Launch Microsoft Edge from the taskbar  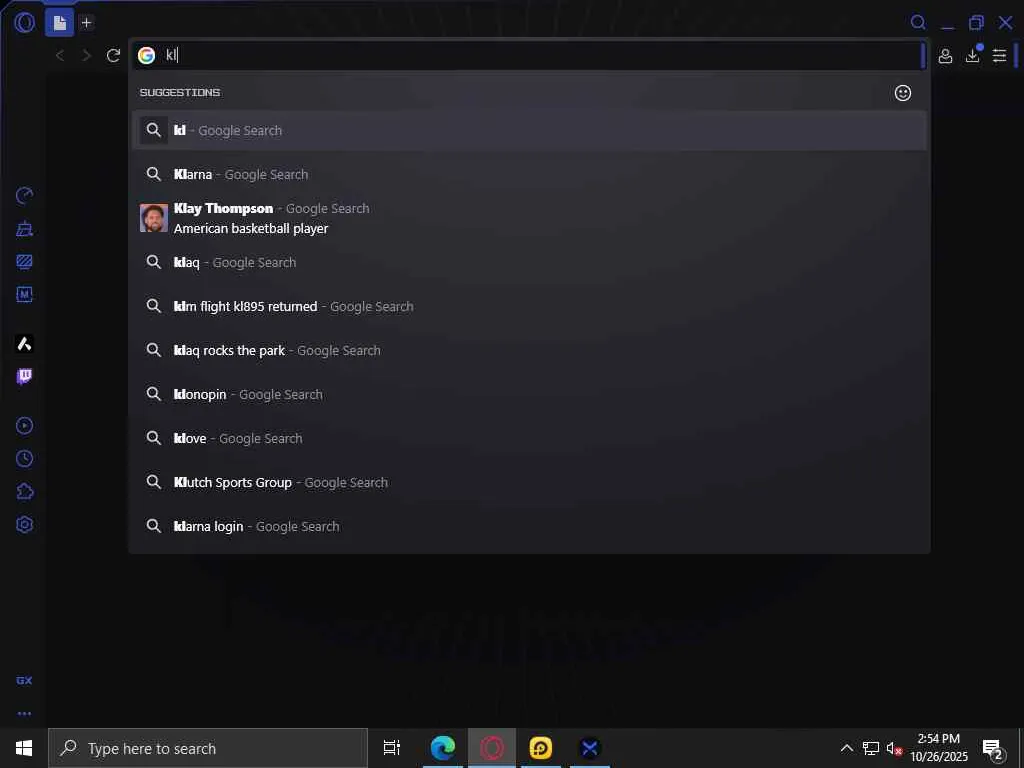point(443,748)
